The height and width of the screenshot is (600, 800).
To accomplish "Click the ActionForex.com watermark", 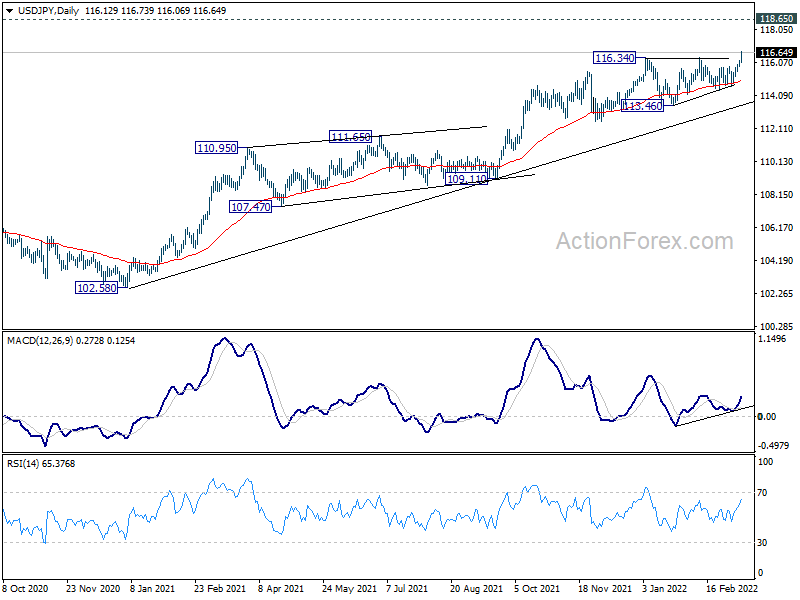I will 644,241.
